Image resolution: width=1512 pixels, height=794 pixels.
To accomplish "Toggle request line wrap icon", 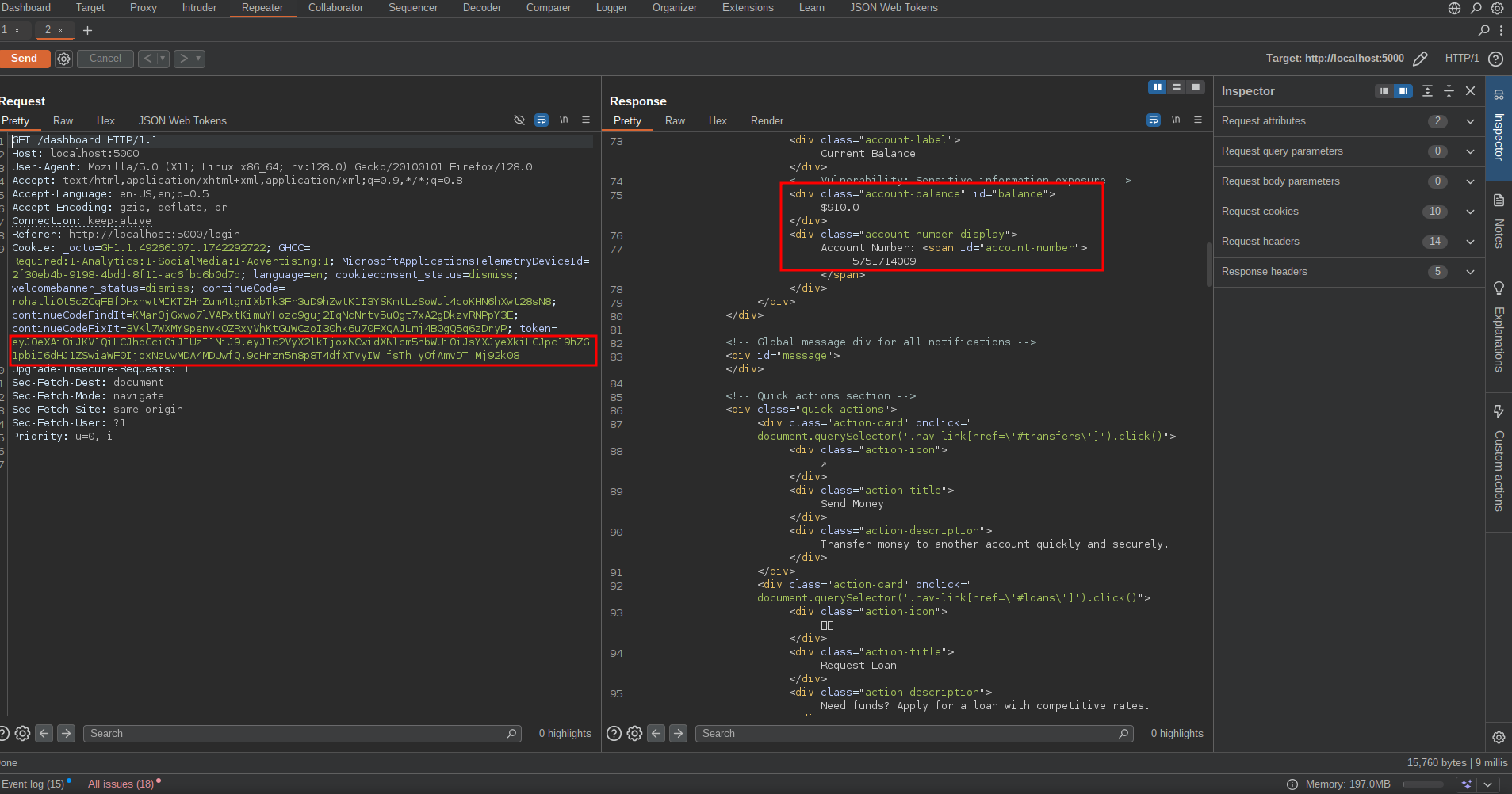I will [x=542, y=120].
